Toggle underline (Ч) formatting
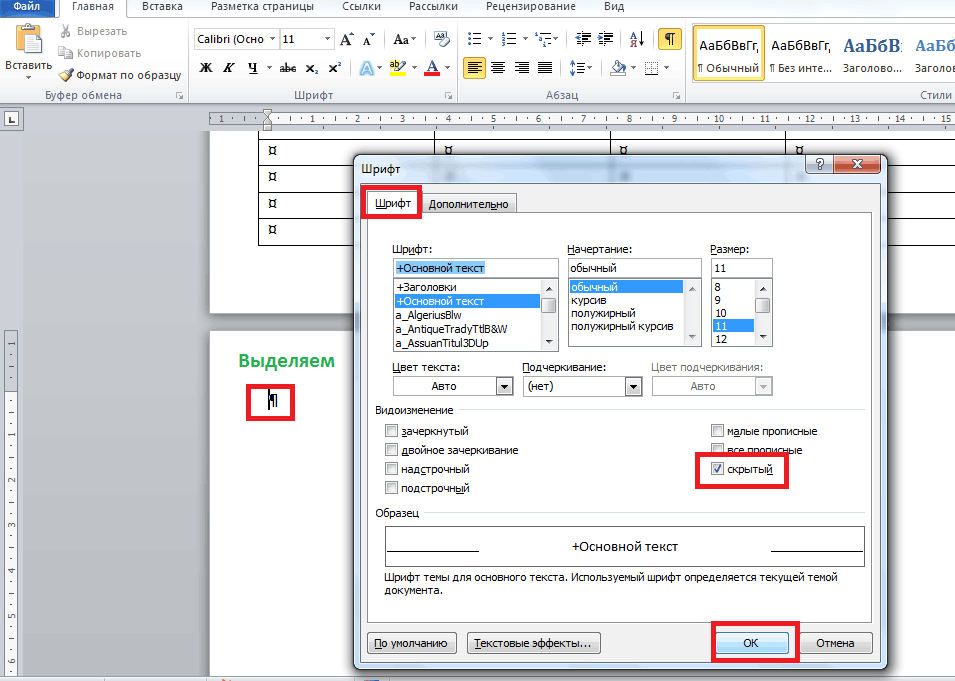Screen dimensions: 955x681 pyautogui.click(x=253, y=68)
